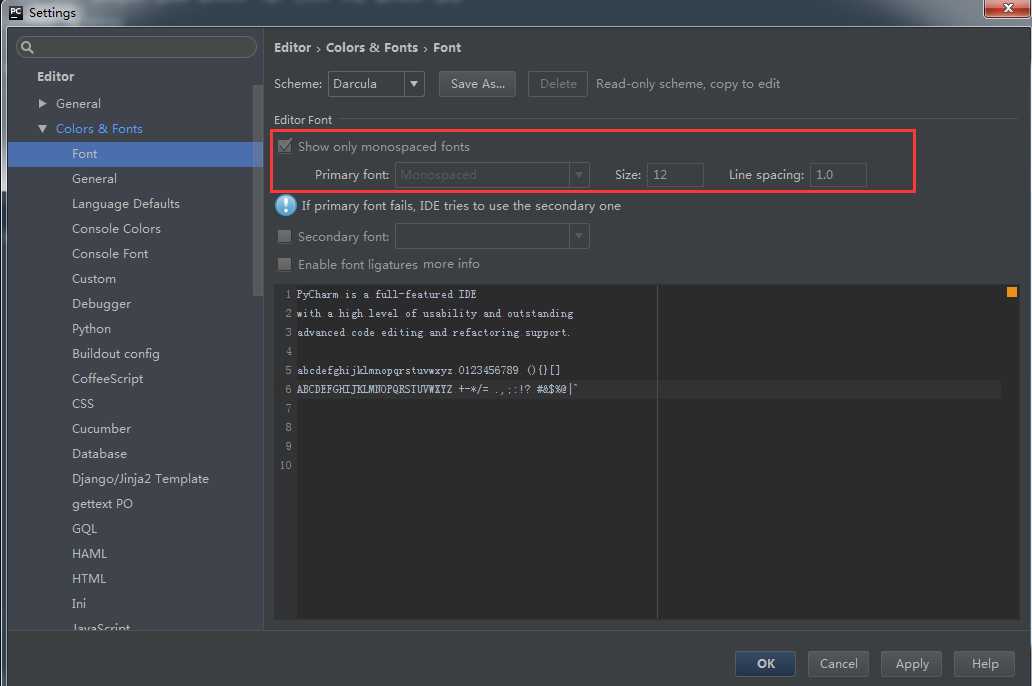The width and height of the screenshot is (1032, 686).
Task: Open the Primary font dropdown arrow
Action: [579, 174]
